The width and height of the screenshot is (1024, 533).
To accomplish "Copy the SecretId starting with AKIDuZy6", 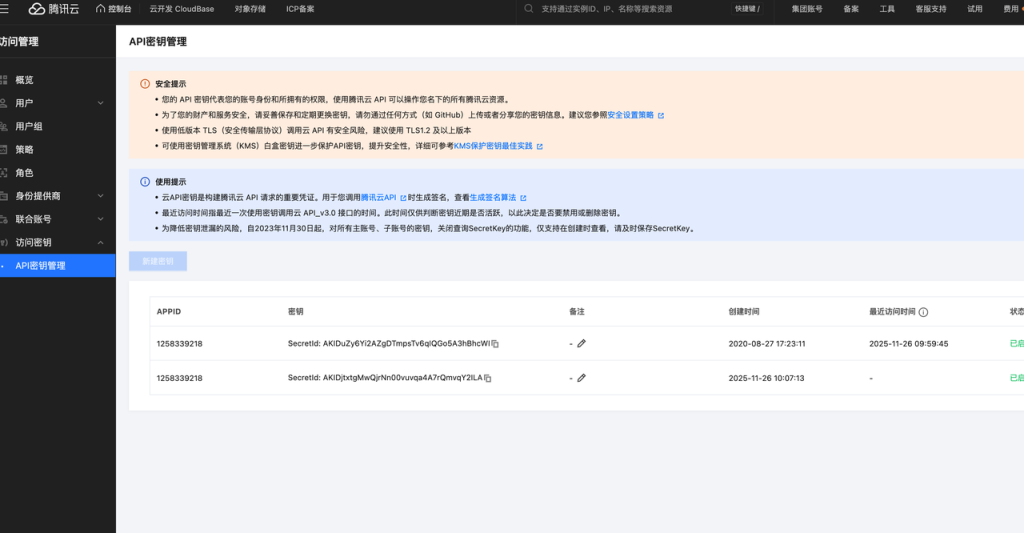I will tap(495, 344).
